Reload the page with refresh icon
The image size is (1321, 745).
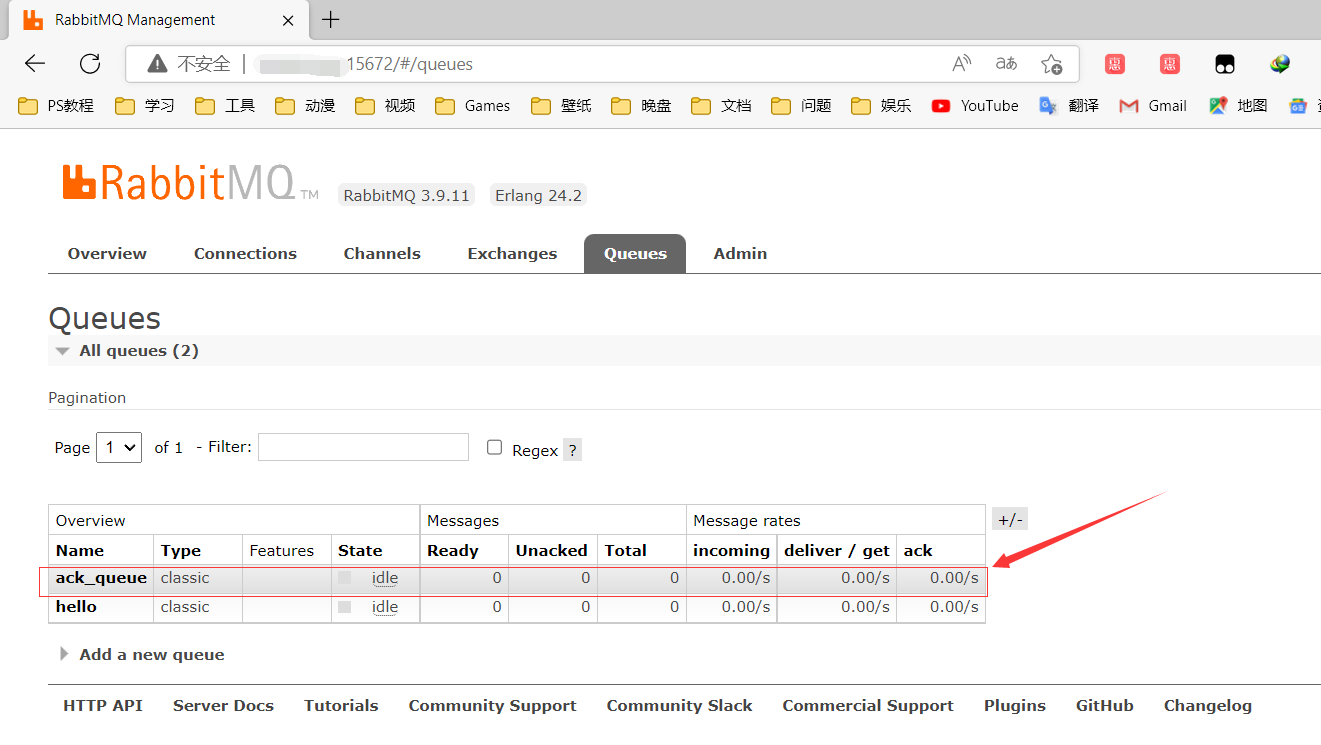(x=90, y=64)
